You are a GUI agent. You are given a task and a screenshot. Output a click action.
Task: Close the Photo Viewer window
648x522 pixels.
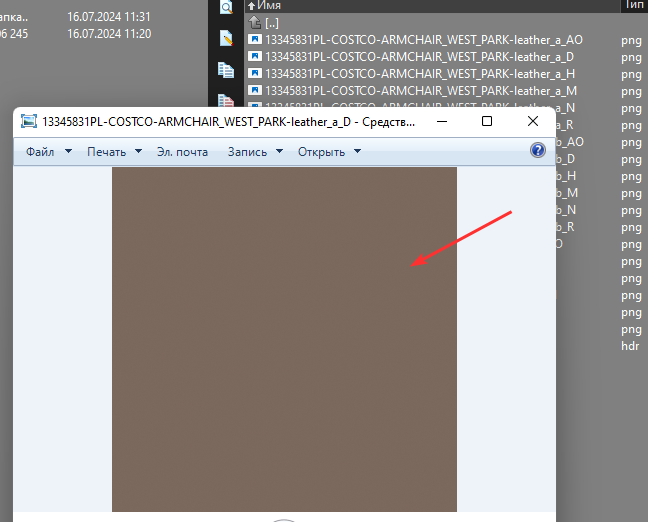pos(533,122)
